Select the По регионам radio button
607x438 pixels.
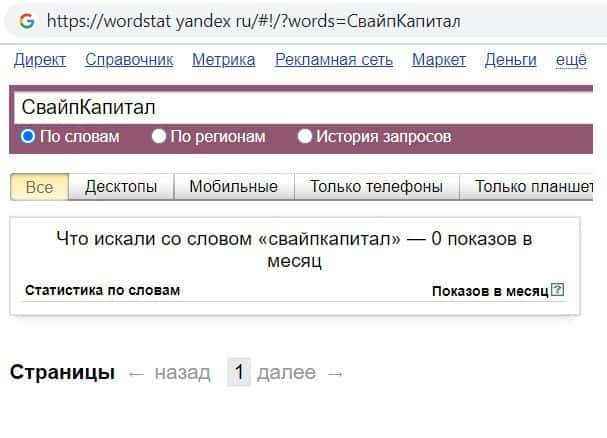click(159, 136)
